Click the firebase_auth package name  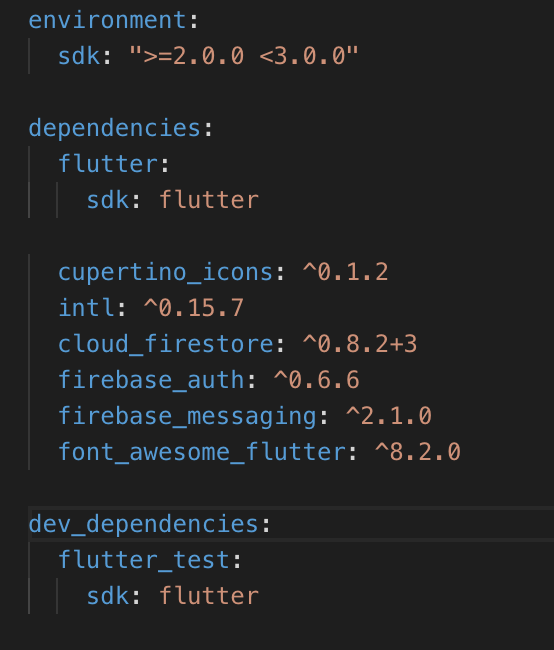tap(151, 380)
